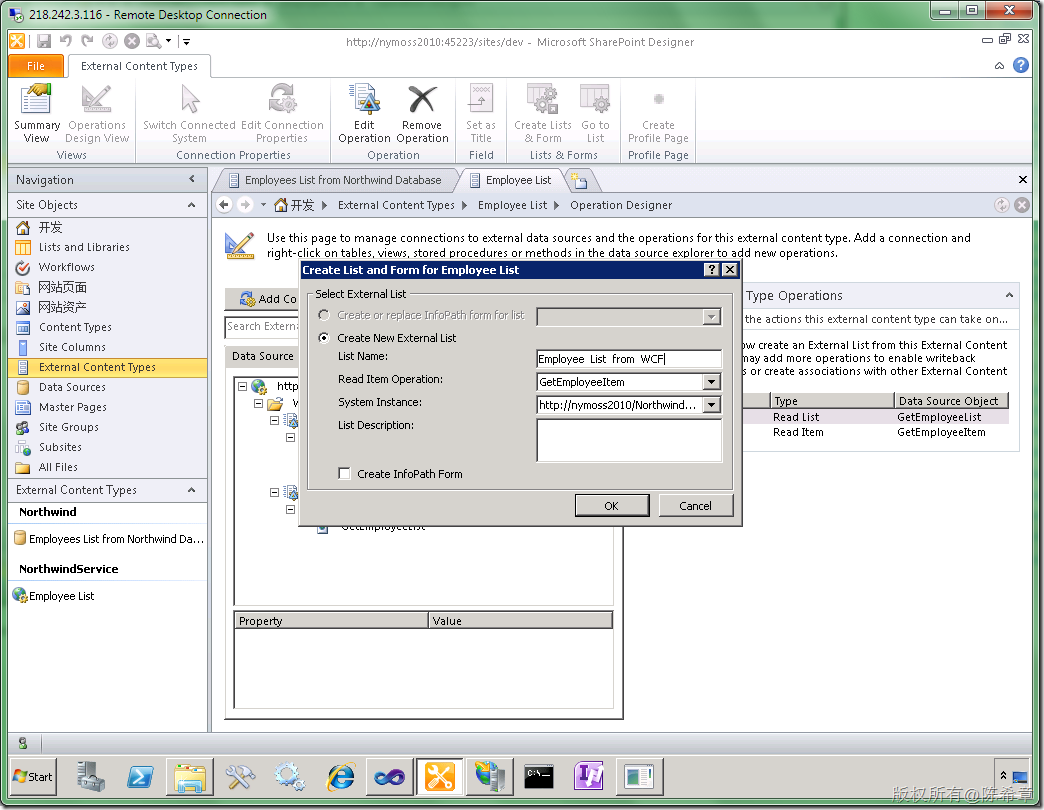Open quick access toolbar customize dropdown

(x=186, y=41)
